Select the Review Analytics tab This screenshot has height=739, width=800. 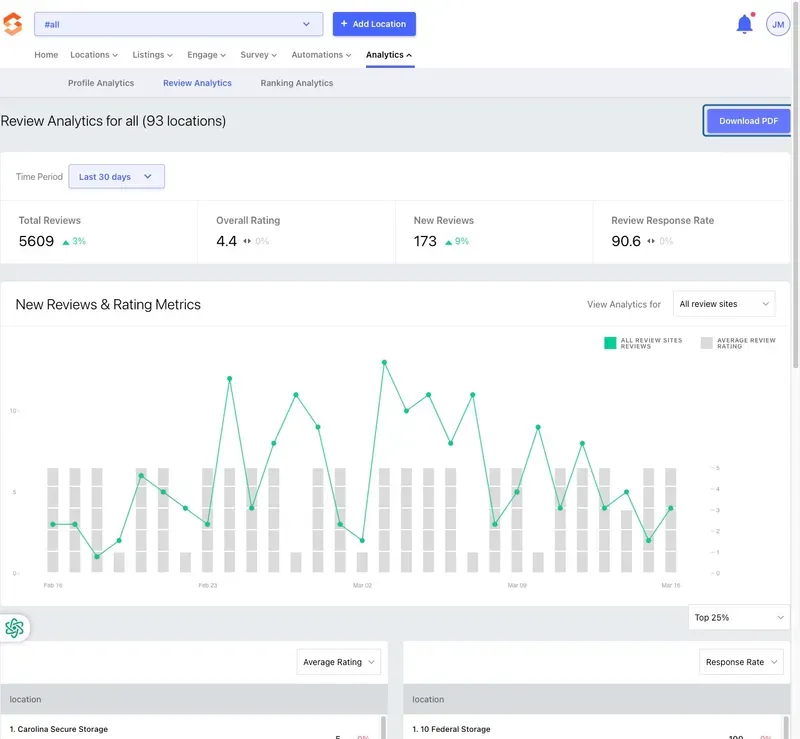[197, 83]
